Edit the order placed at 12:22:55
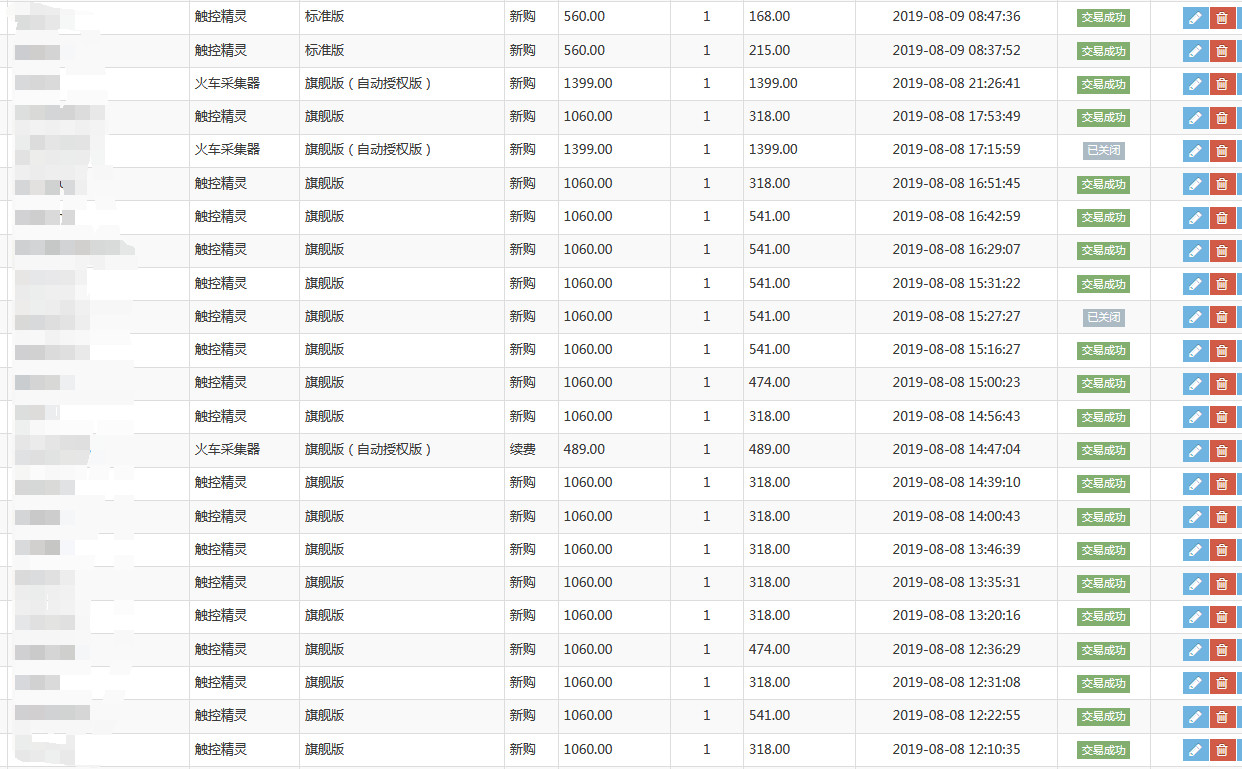Image resolution: width=1242 pixels, height=769 pixels. [x=1195, y=716]
